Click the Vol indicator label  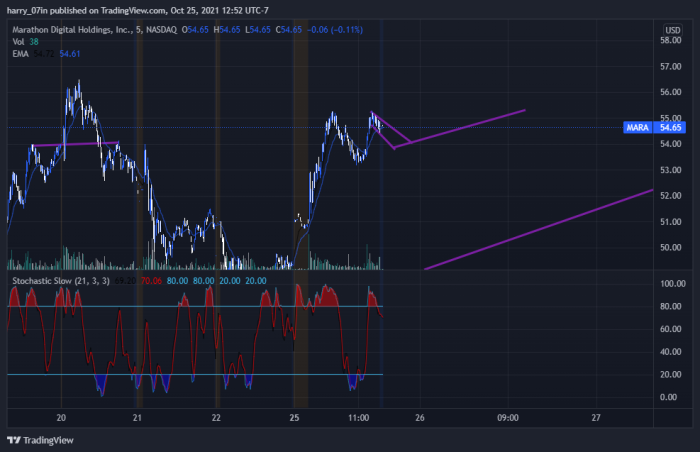click(18, 42)
